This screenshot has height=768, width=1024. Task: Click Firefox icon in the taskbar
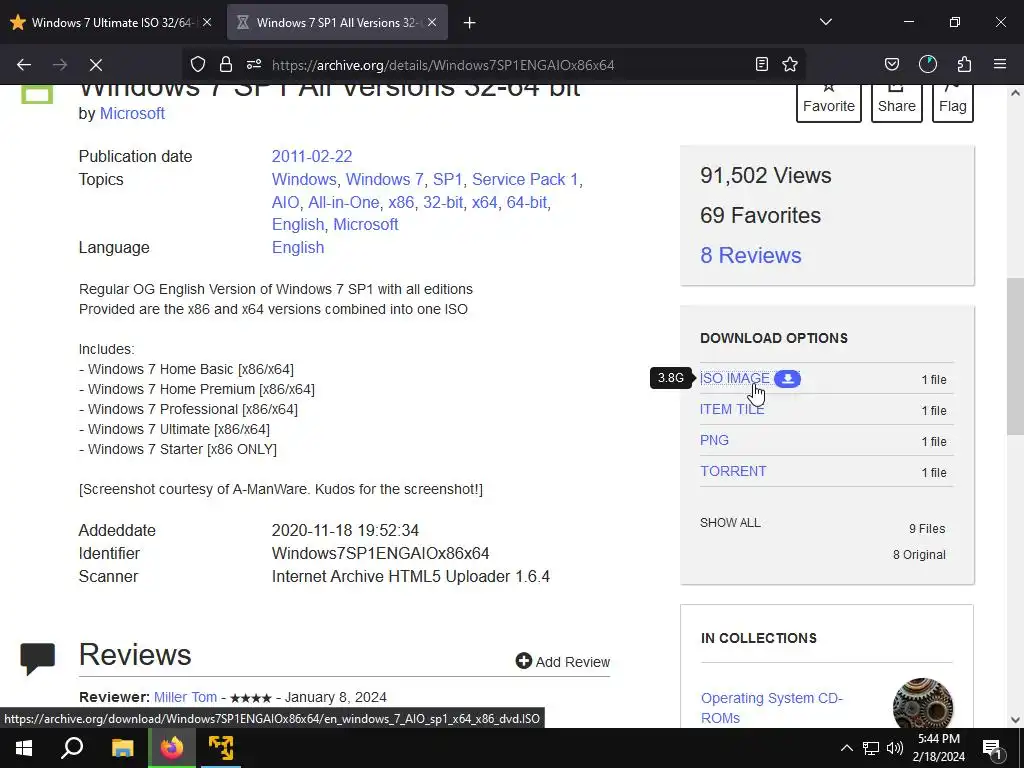172,748
